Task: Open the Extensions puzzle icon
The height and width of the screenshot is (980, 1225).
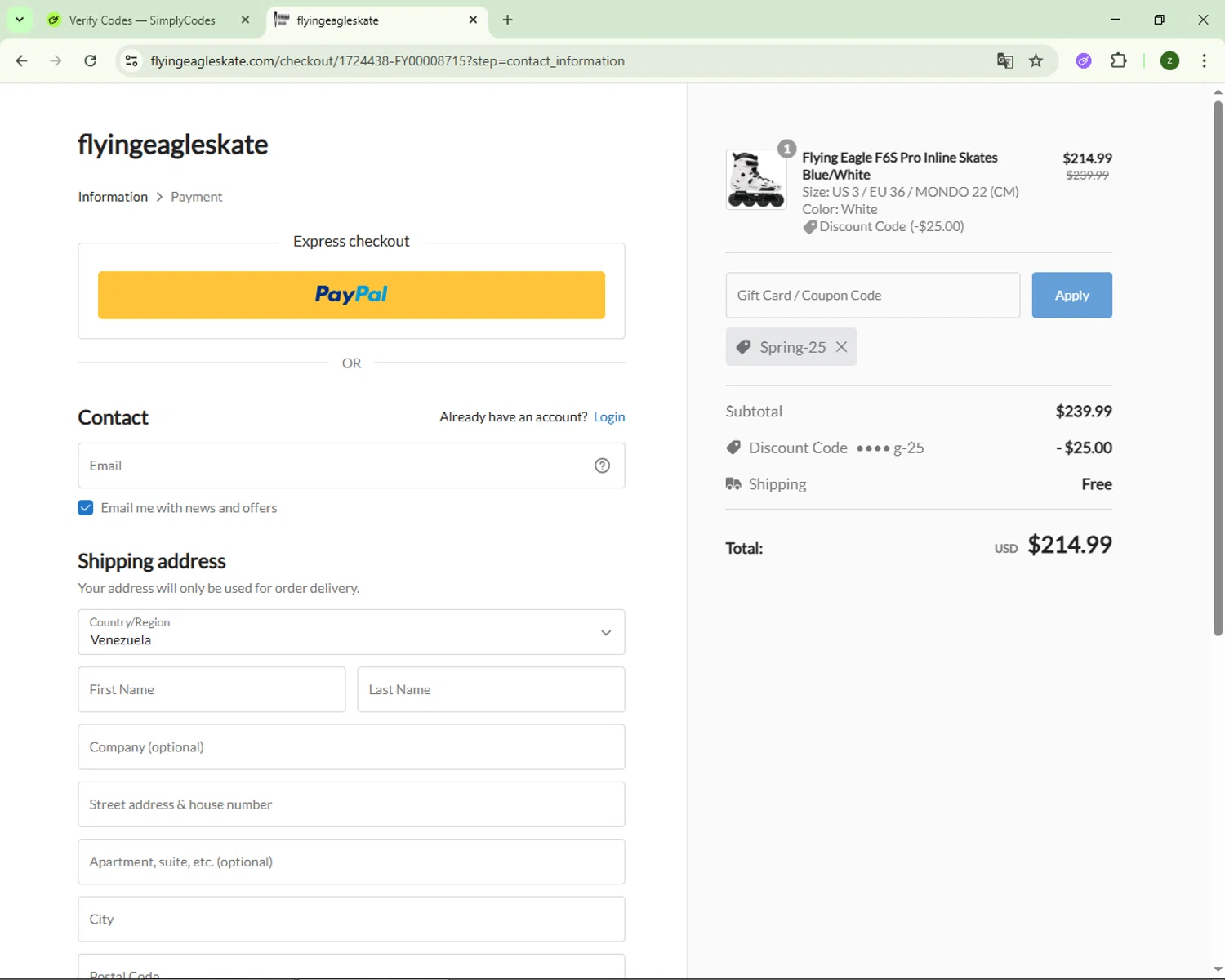Action: [x=1119, y=60]
